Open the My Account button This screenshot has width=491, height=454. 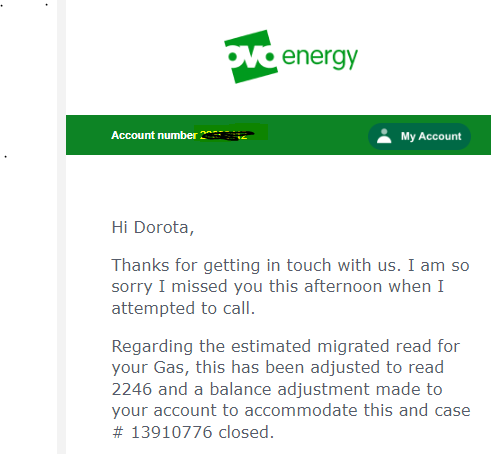pos(419,136)
